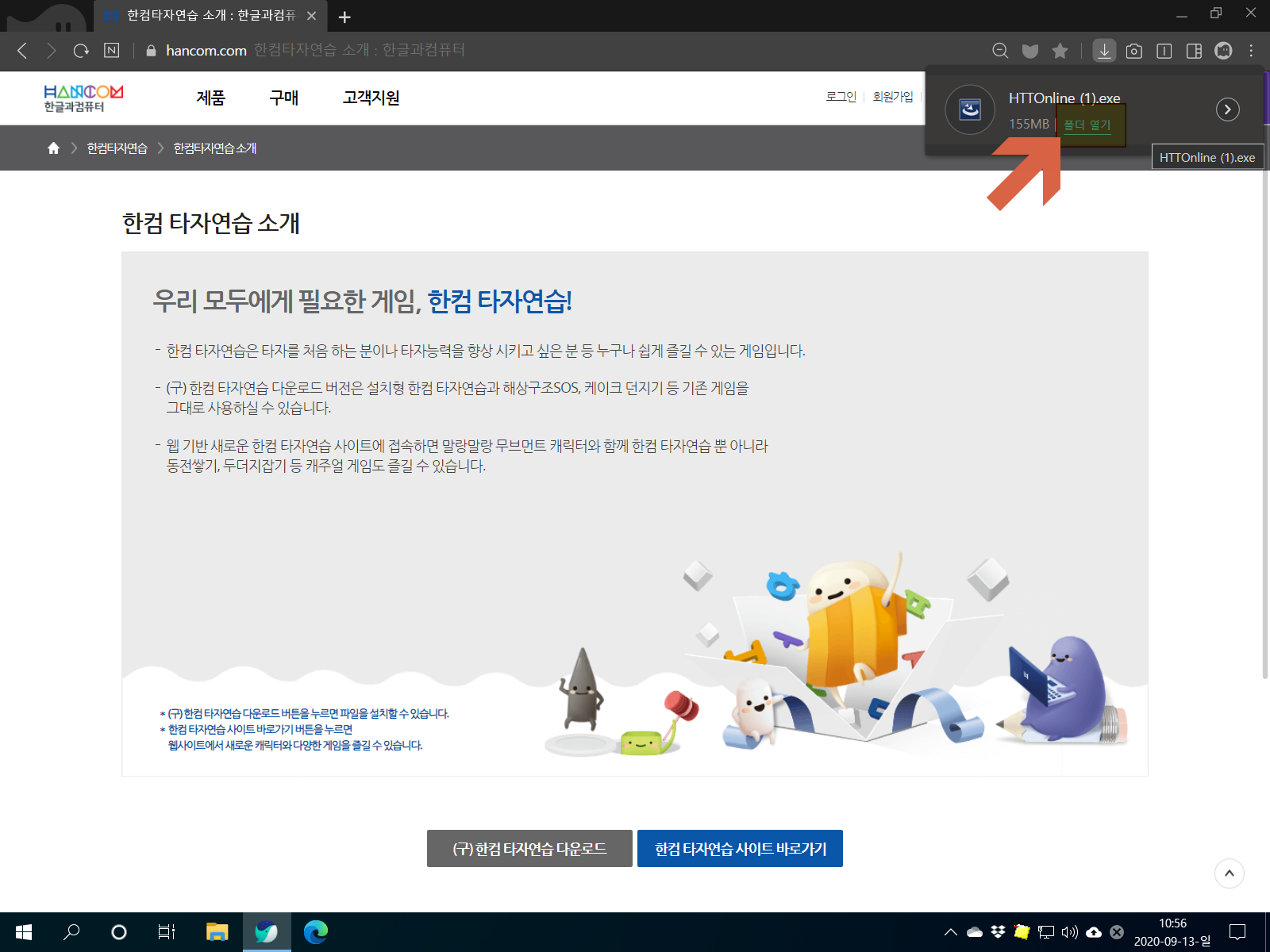Go back to the previous page

click(22, 51)
